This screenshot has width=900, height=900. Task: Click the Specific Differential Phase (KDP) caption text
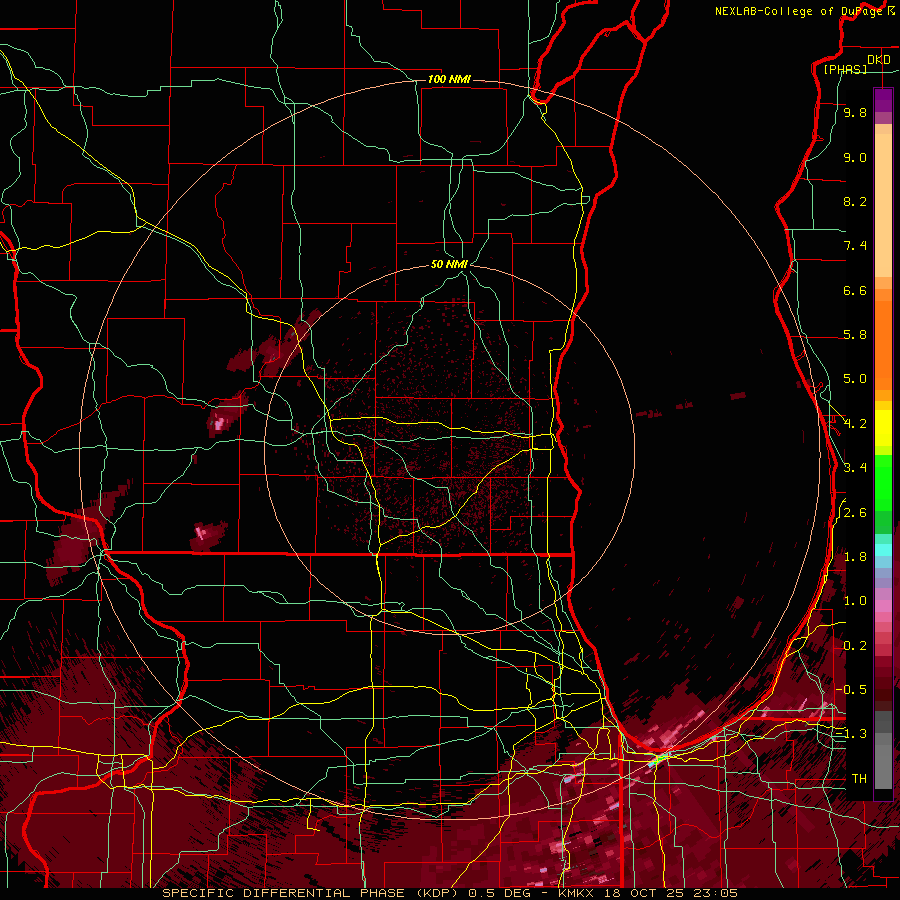tap(312, 893)
